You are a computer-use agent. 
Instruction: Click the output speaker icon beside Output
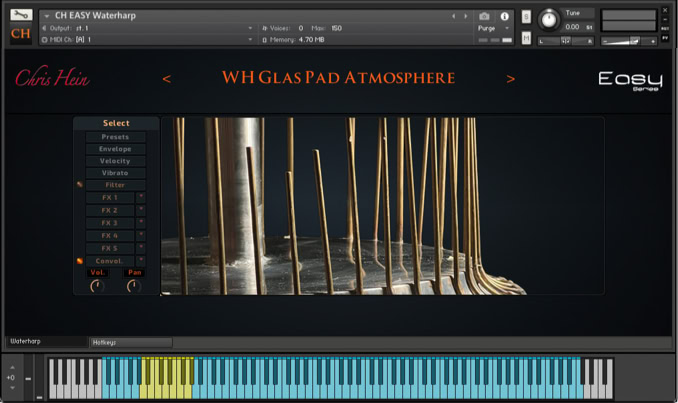point(44,28)
